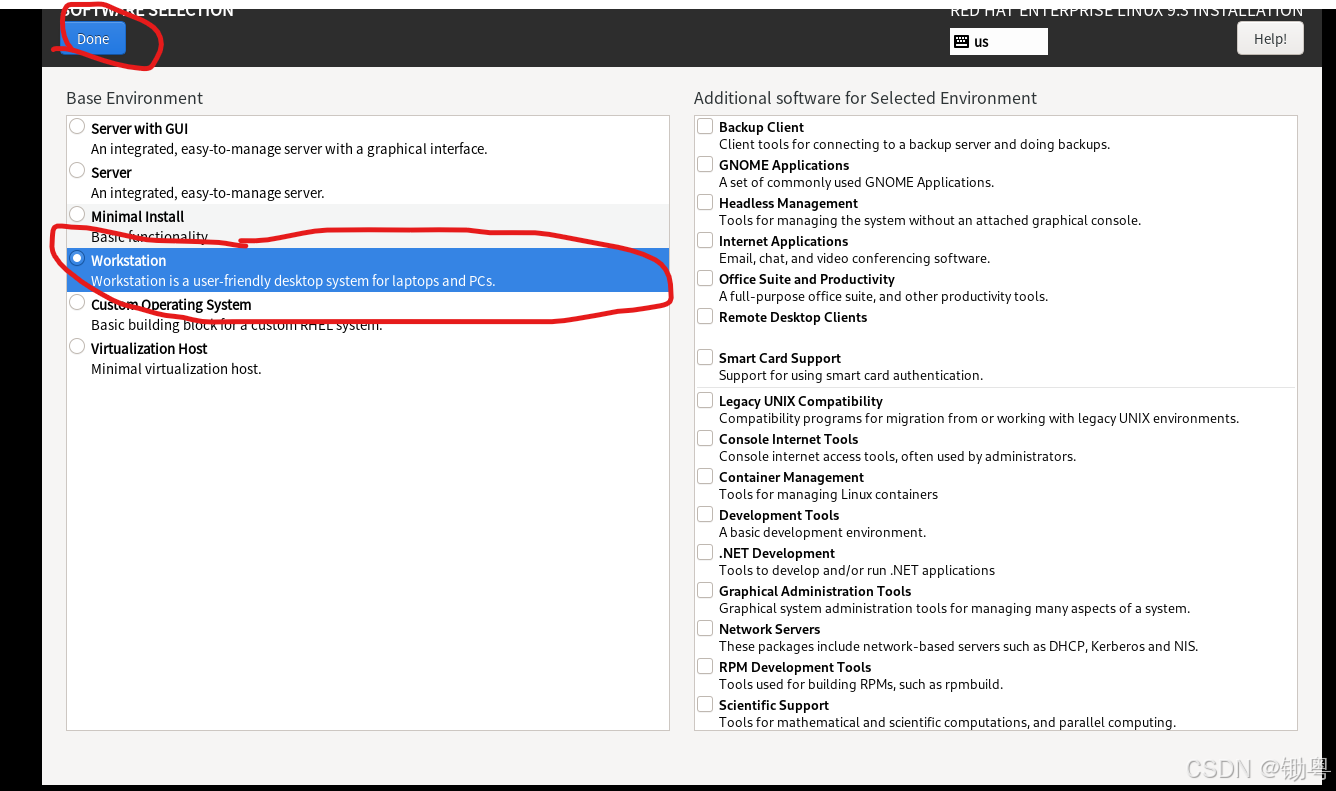The height and width of the screenshot is (791, 1336).
Task: Click 'An integrated, easy-to-manage server.' description
Action: [207, 193]
